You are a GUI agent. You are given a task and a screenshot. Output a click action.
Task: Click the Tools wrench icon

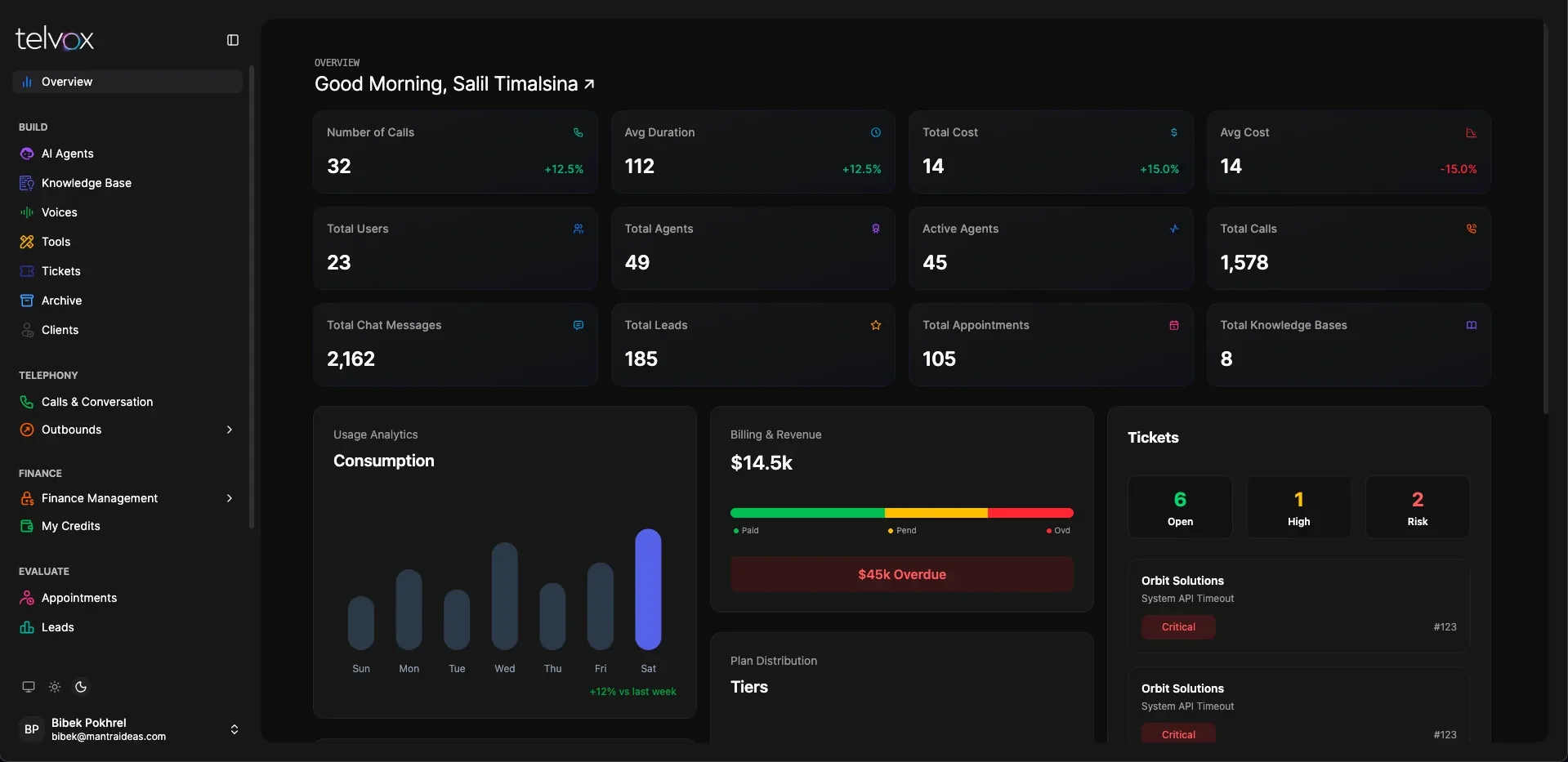pos(27,242)
